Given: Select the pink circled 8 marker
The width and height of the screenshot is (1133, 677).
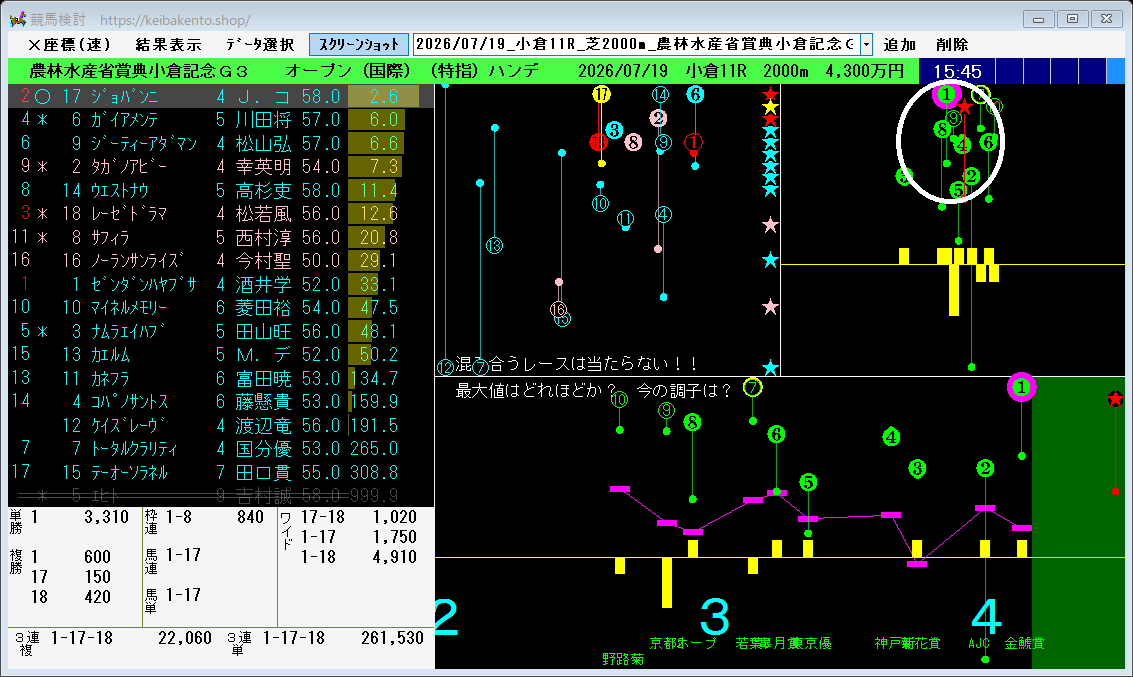Looking at the screenshot, I should (633, 142).
